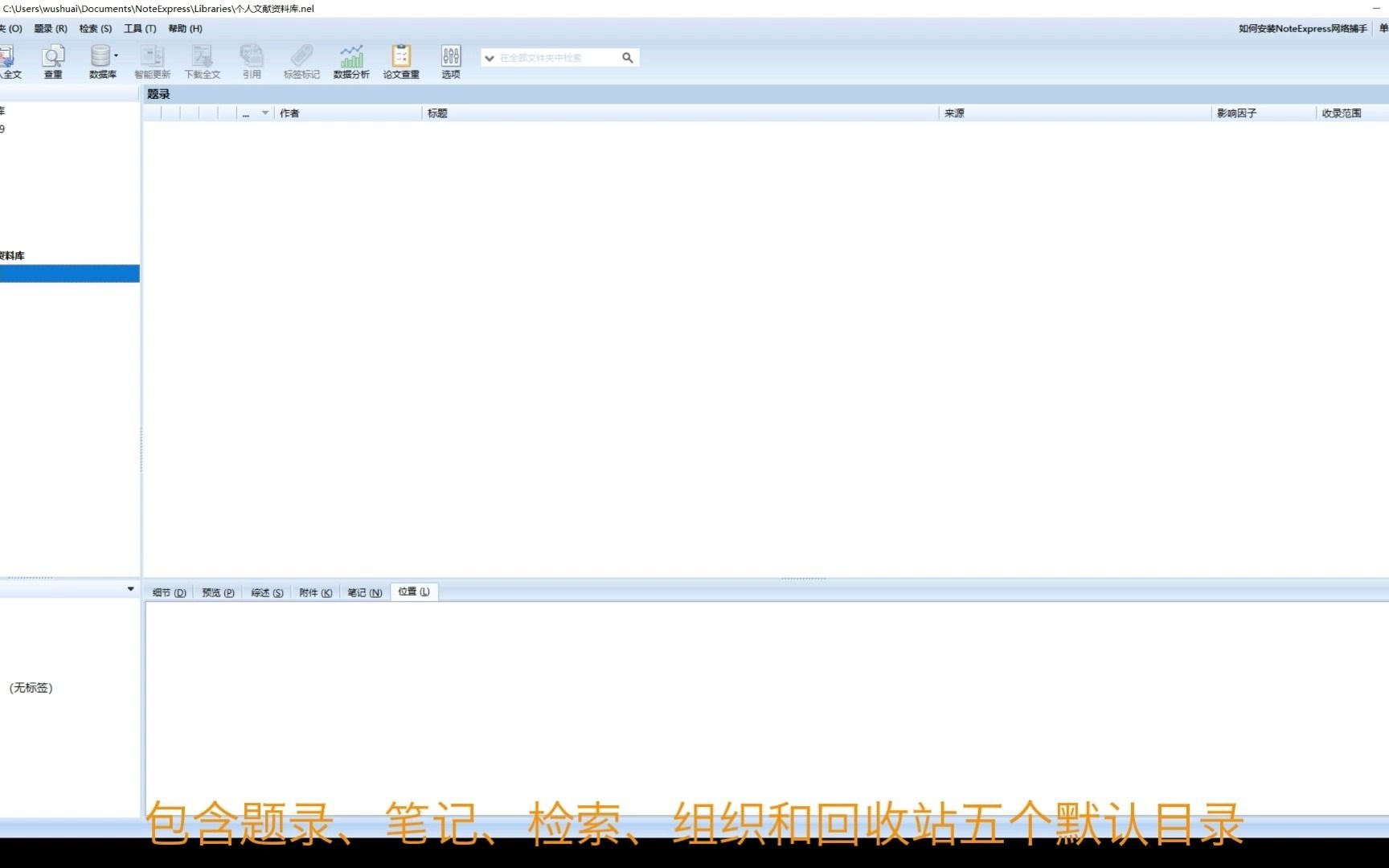Click the (无标签) text in tag panel
The width and height of the screenshot is (1389, 868).
click(x=31, y=688)
